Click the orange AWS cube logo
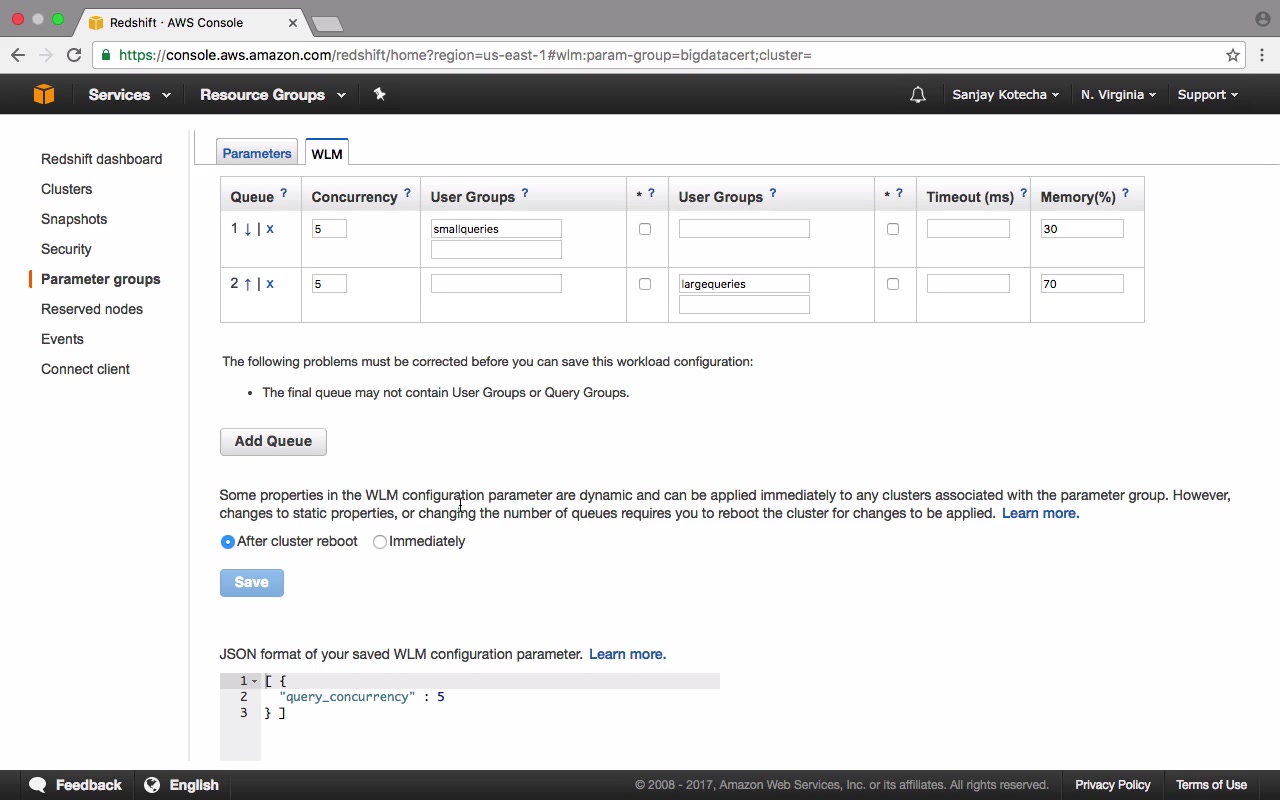Screen dimensions: 1280x800 44,94
